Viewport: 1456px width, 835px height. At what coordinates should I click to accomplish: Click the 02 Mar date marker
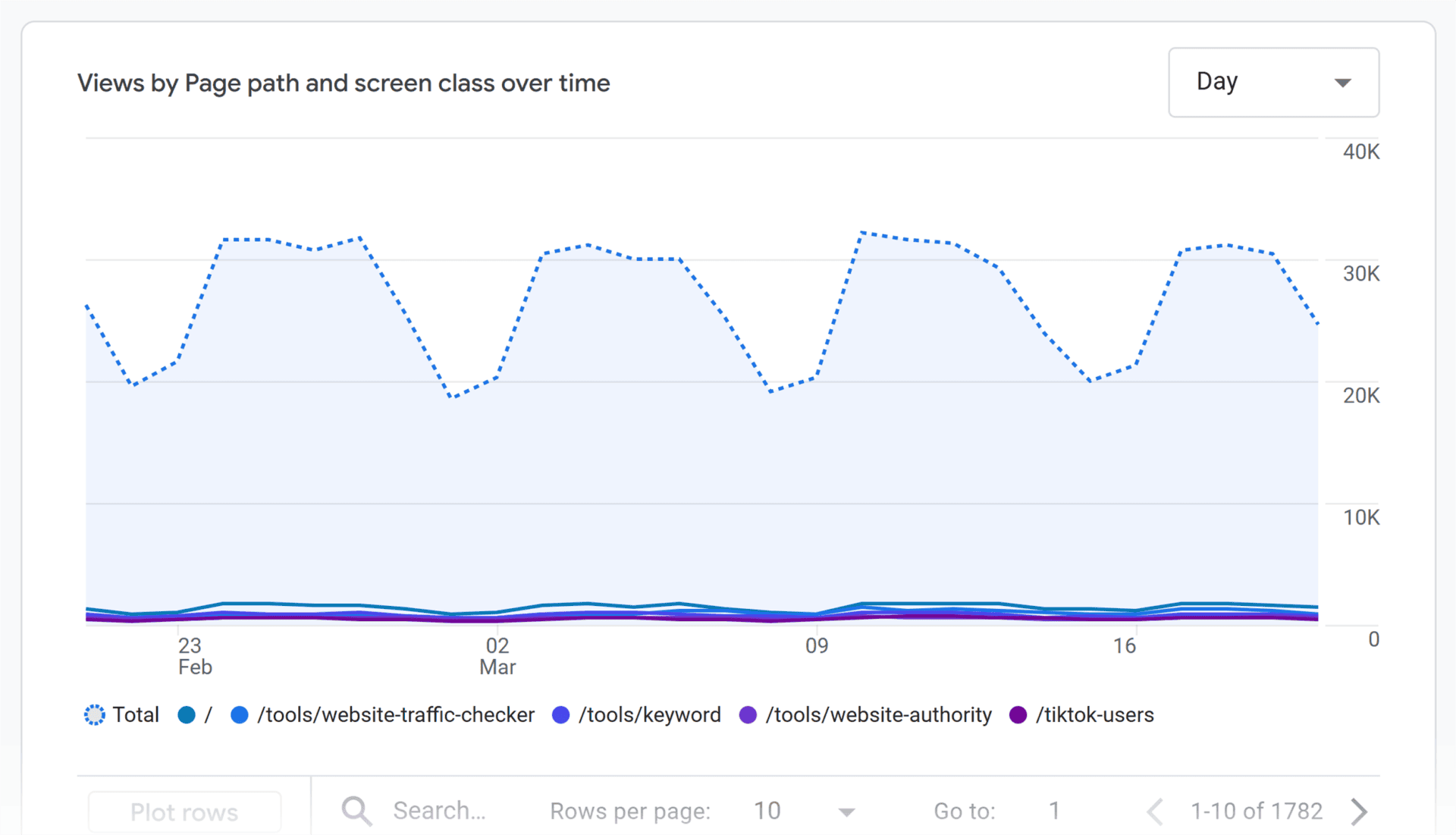pyautogui.click(x=497, y=655)
